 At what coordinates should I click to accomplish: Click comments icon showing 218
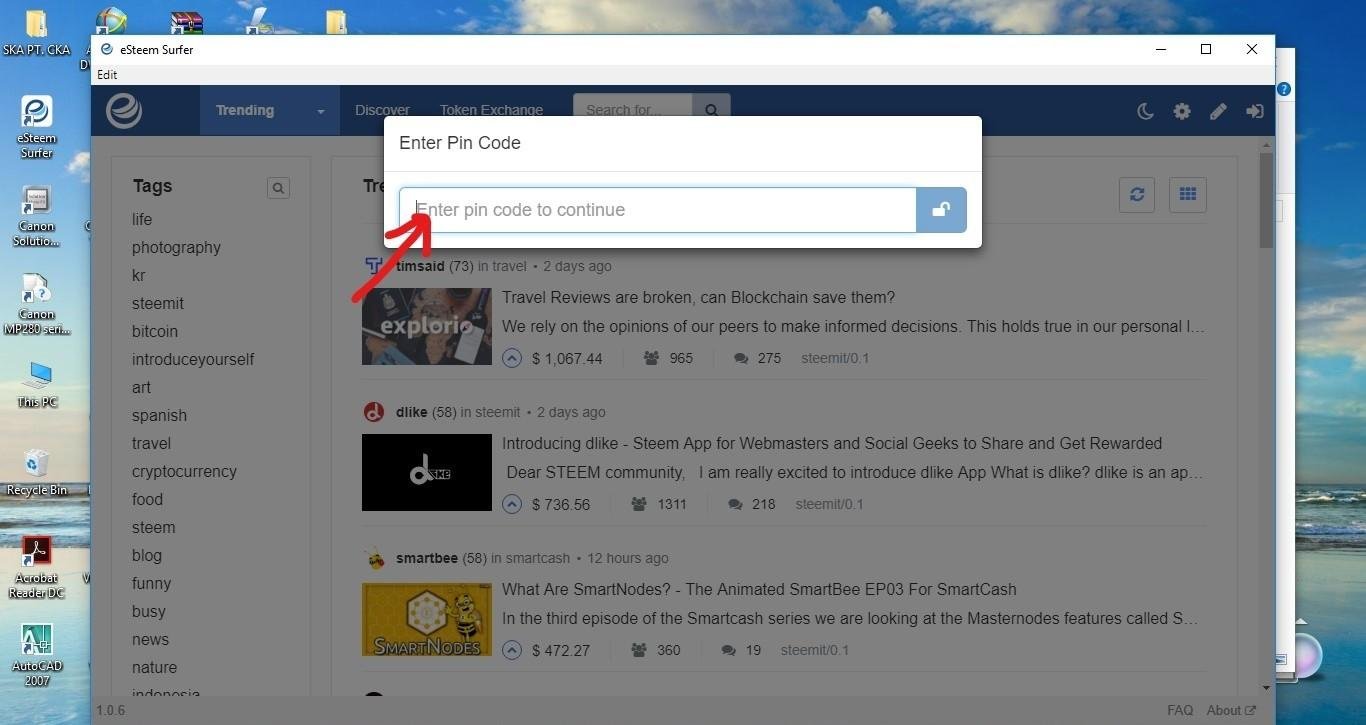pyautogui.click(x=735, y=504)
